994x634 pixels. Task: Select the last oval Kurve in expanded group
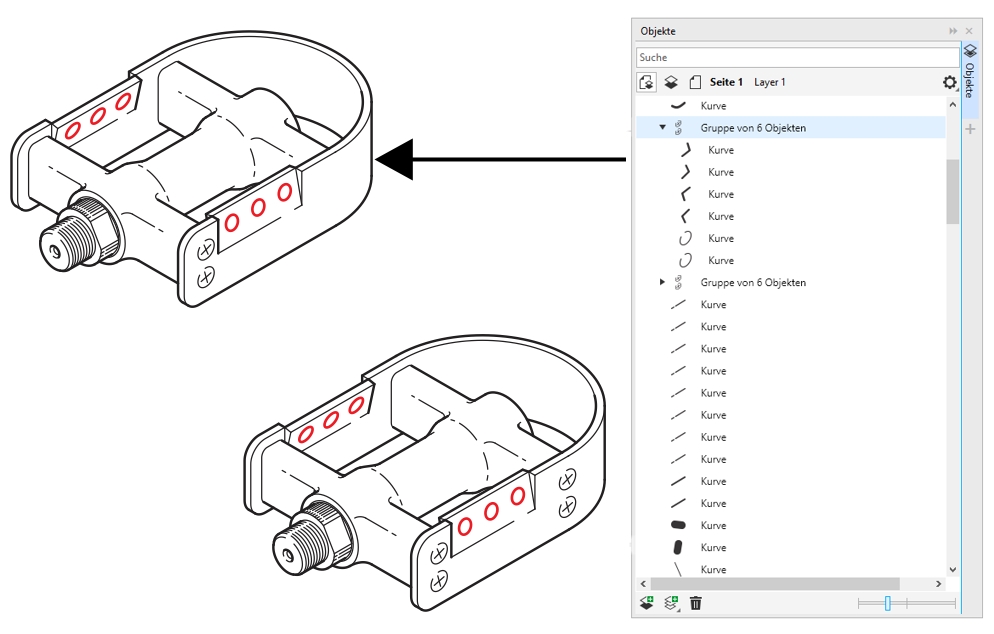tap(720, 260)
